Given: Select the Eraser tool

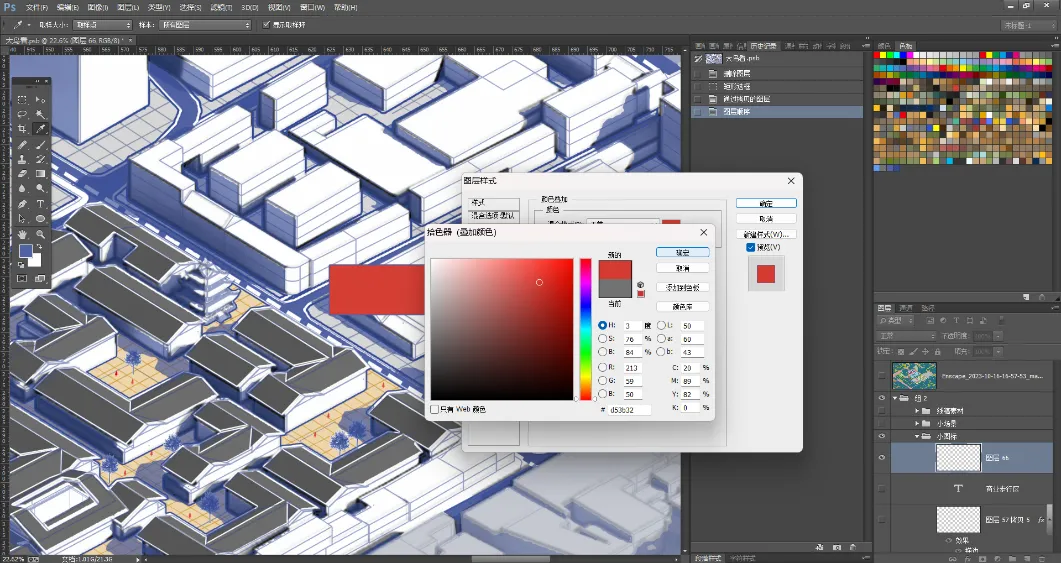Looking at the screenshot, I should click(22, 174).
